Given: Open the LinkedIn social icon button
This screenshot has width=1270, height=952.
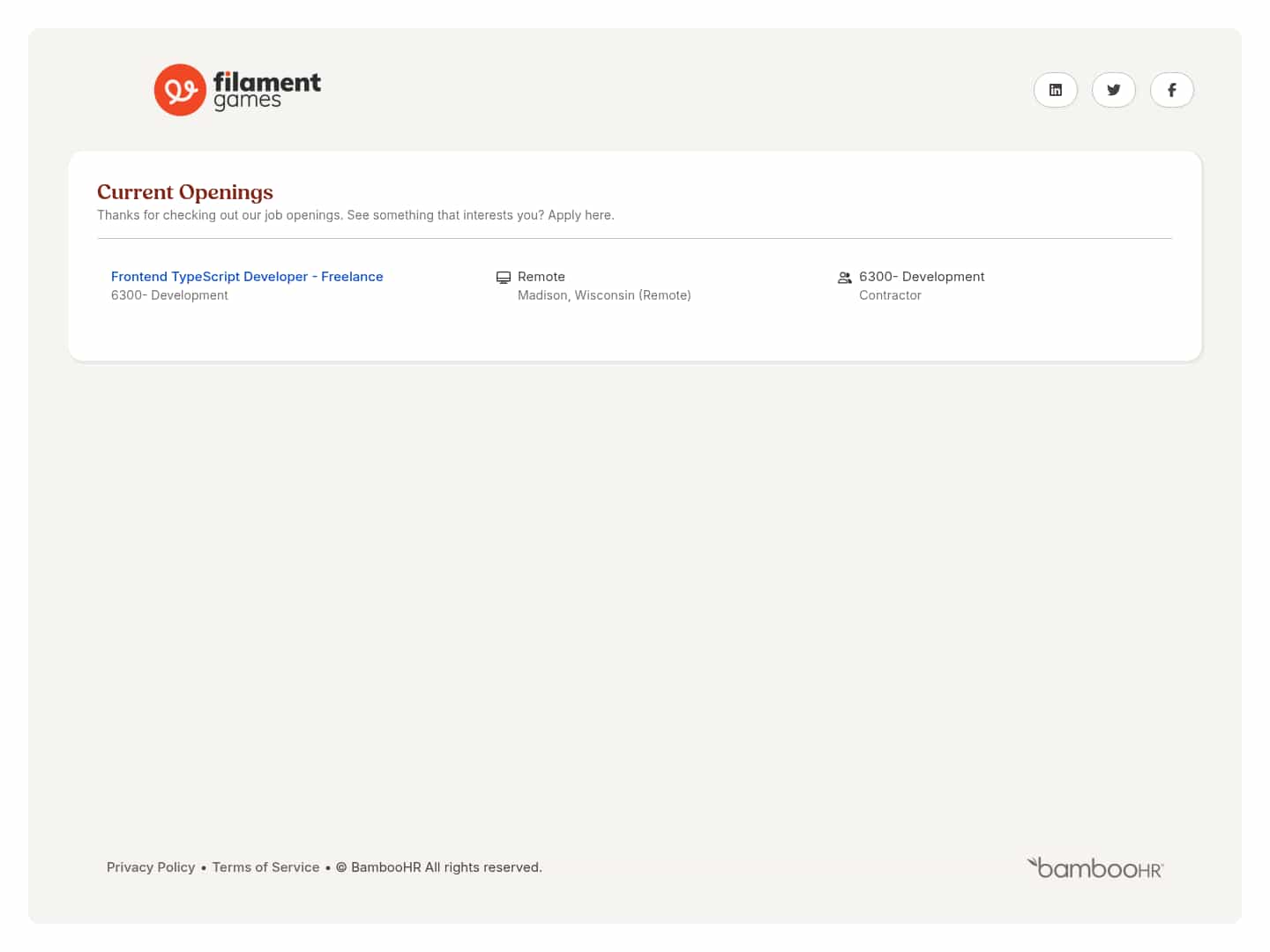Looking at the screenshot, I should 1055,90.
